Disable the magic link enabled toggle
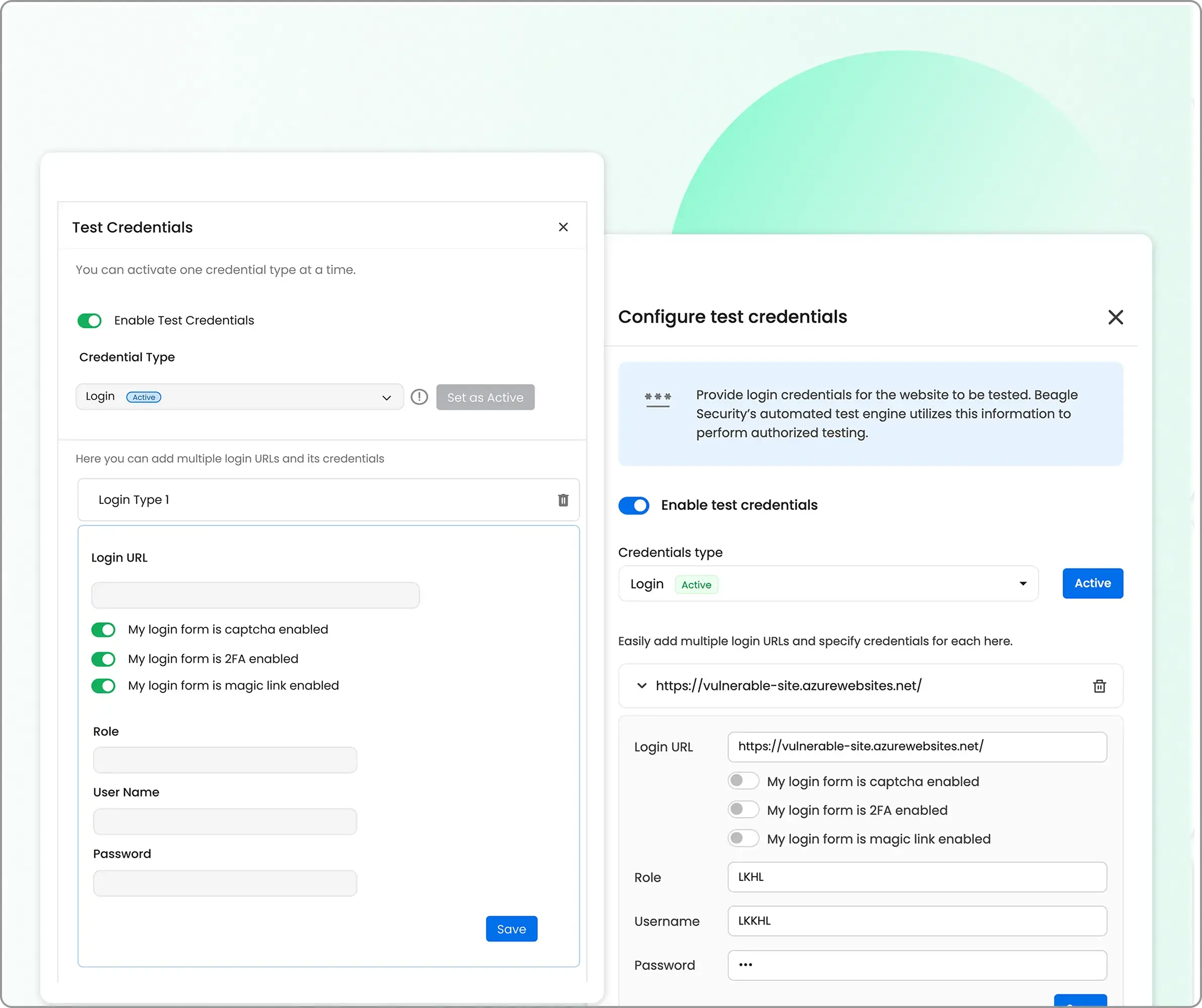1202x1008 pixels. [103, 685]
